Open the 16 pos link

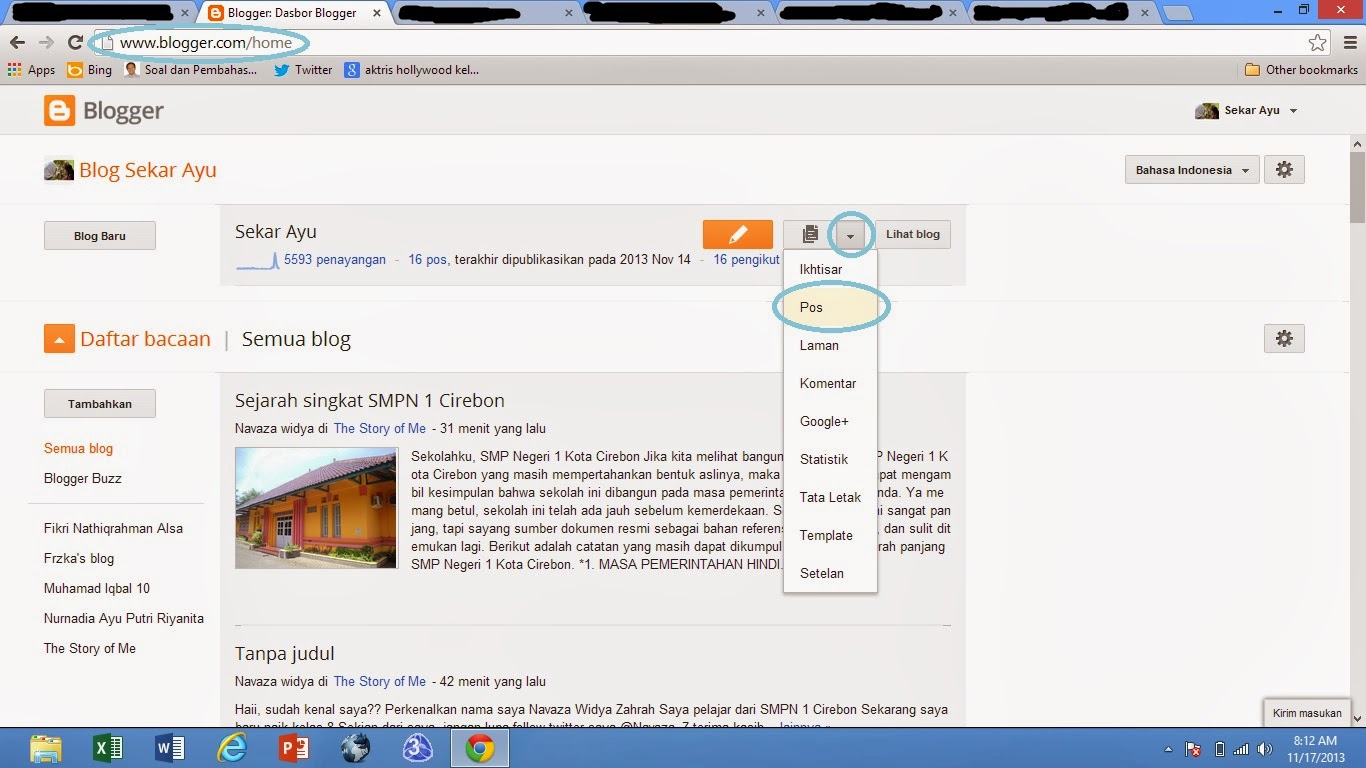click(x=427, y=259)
